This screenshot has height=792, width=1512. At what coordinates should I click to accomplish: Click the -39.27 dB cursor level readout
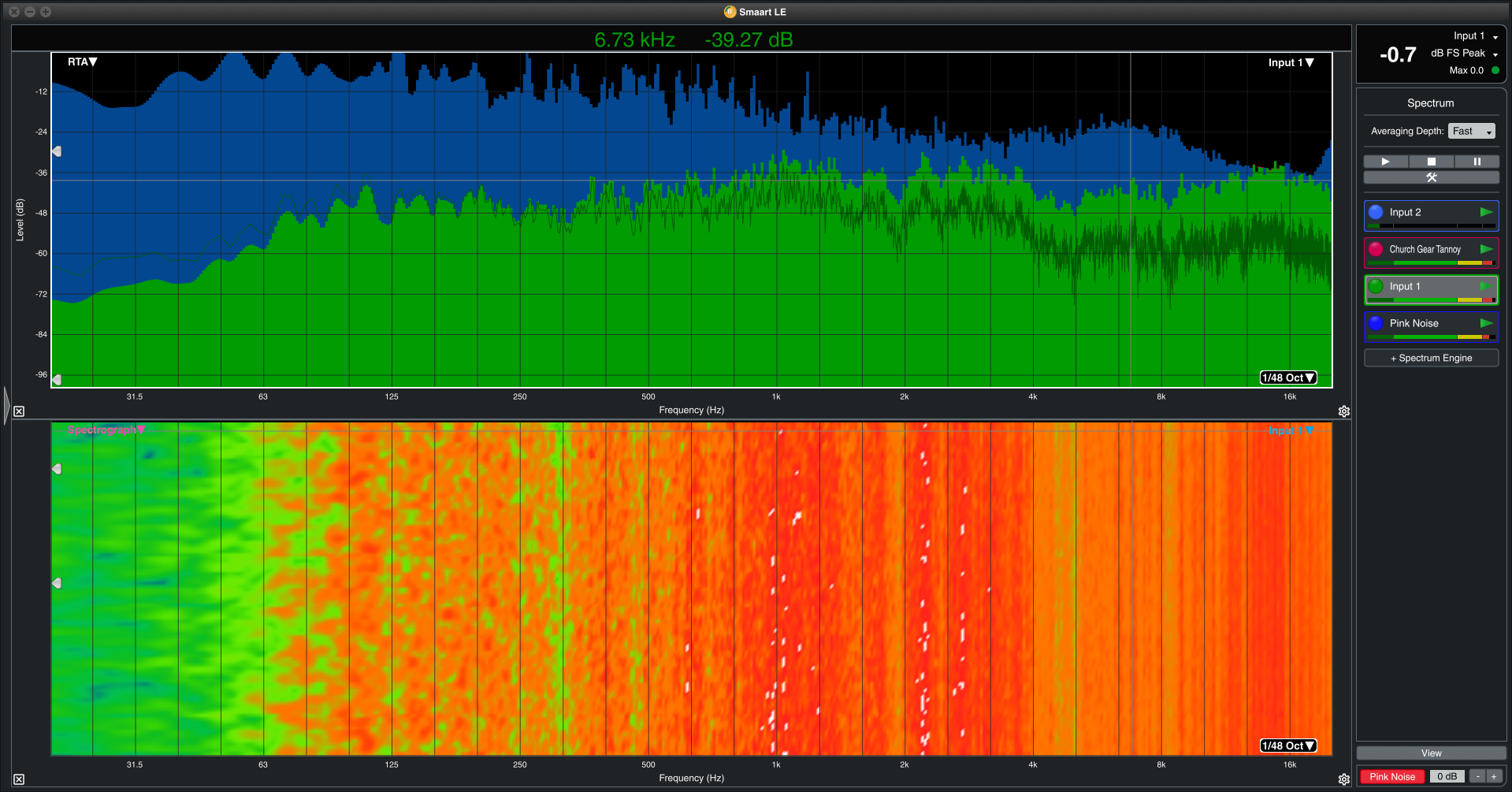749,39
